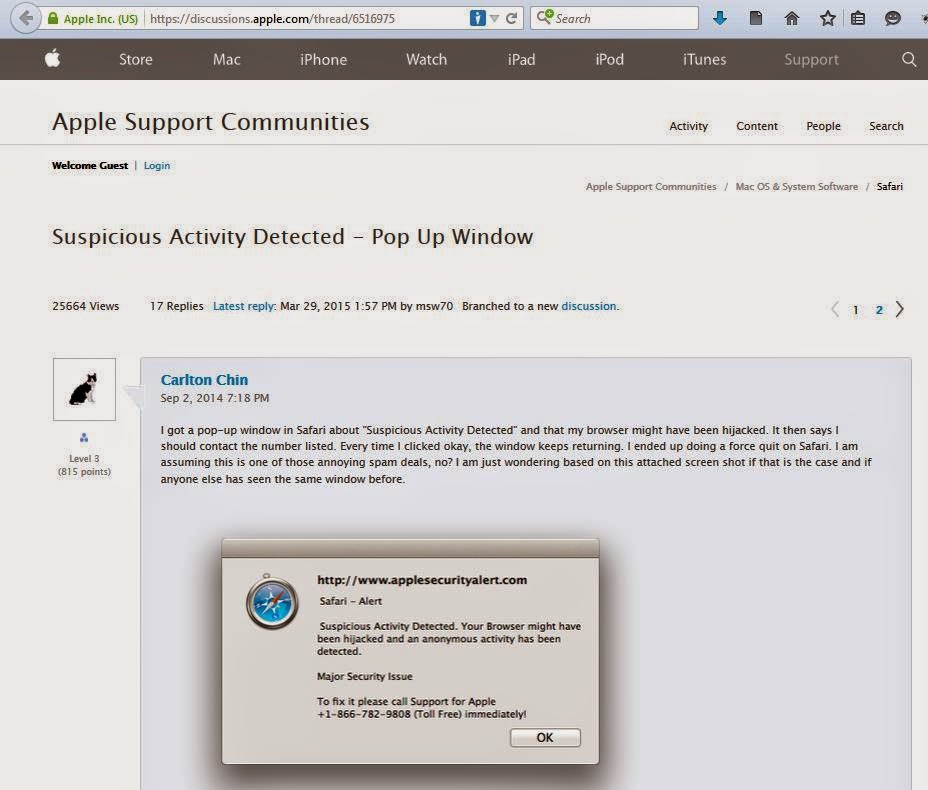Click the green padlock site identity icon

click(x=53, y=18)
